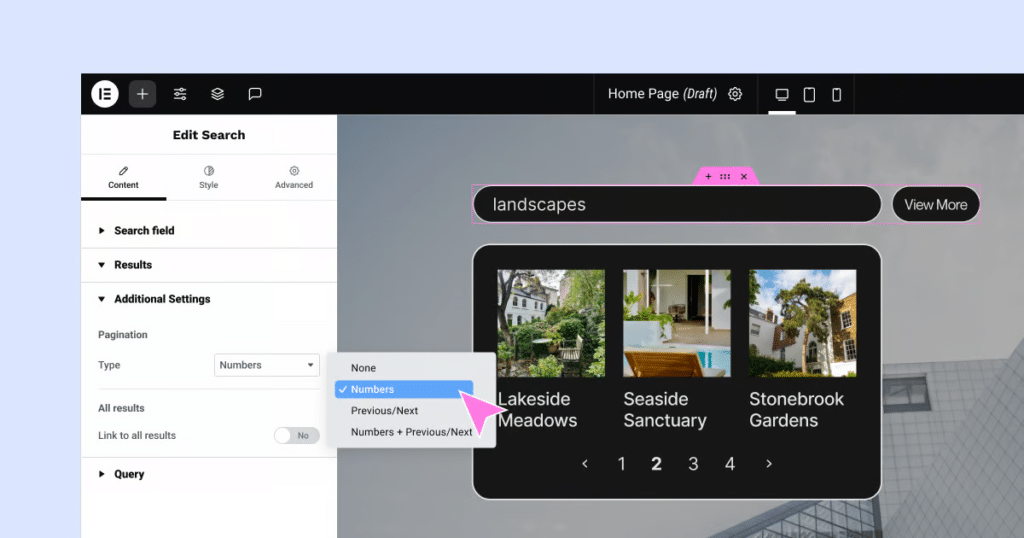
Task: Choose Numbers + Previous/Next option
Action: click(411, 432)
